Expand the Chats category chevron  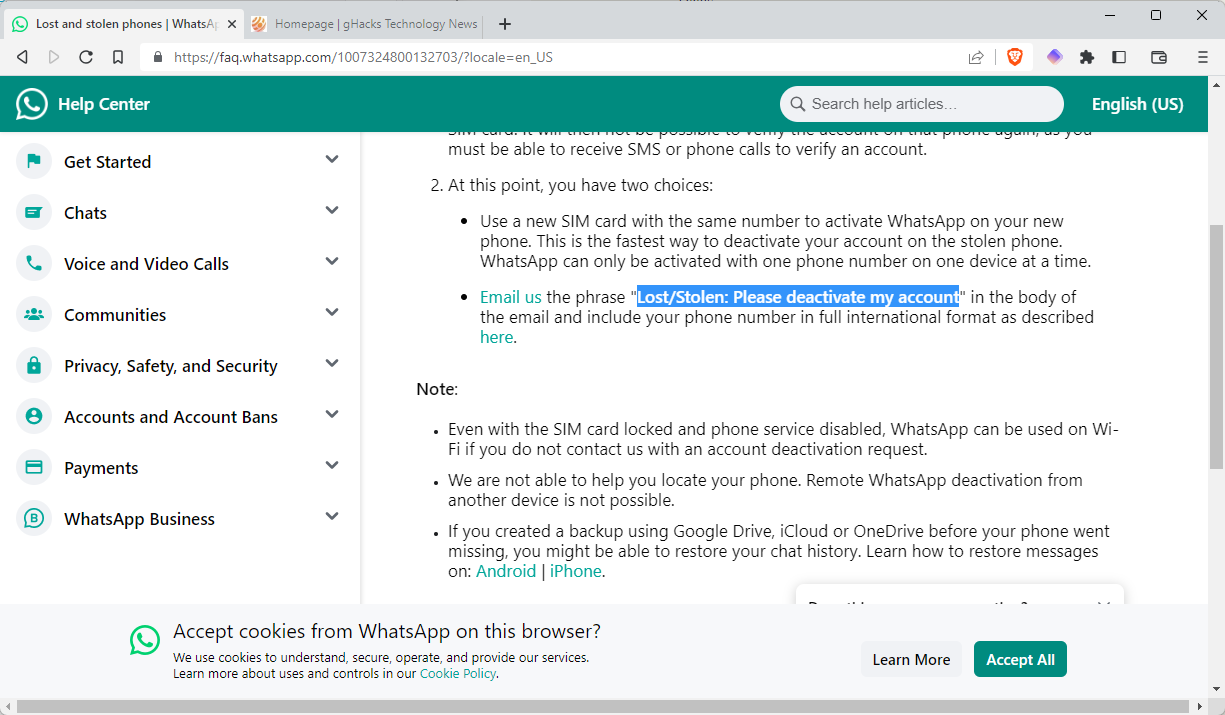coord(332,211)
